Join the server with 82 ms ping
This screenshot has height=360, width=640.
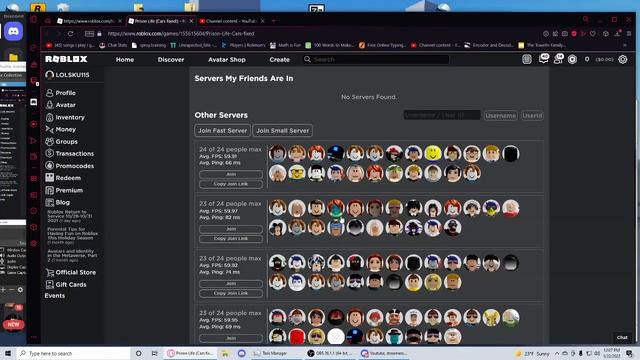tap(231, 229)
